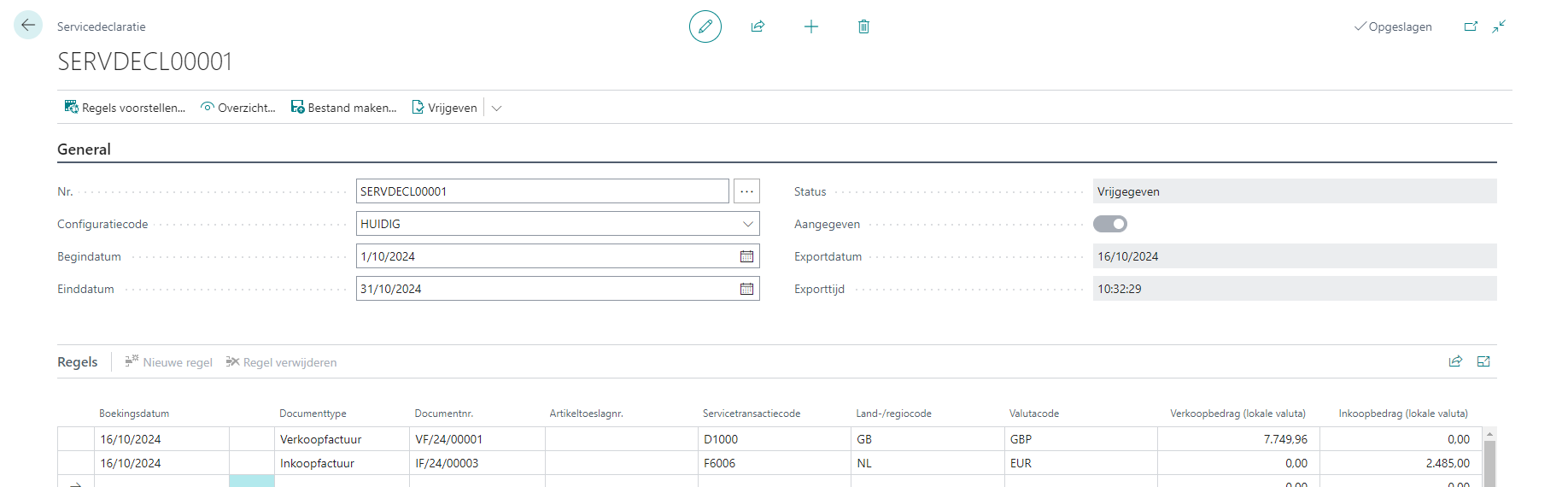Expand more actions chevron after Vrijgeven

point(497,109)
